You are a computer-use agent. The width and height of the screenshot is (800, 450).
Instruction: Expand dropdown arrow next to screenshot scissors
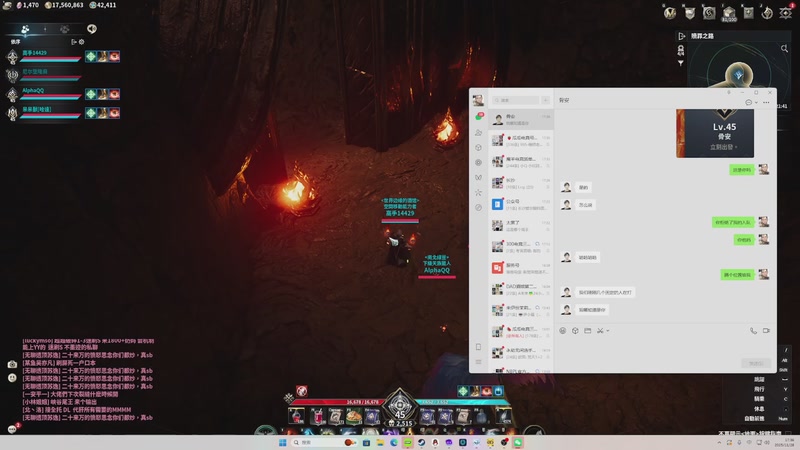click(x=608, y=331)
